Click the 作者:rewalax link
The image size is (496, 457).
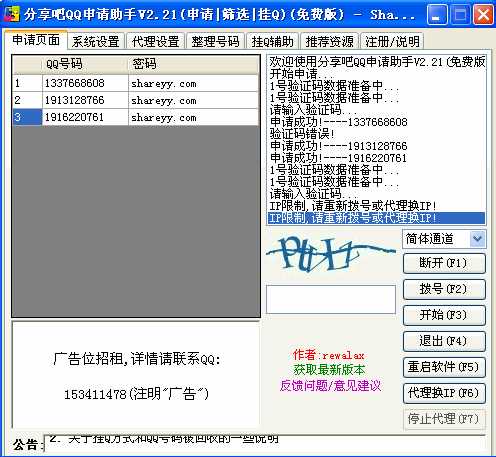[x=328, y=355]
